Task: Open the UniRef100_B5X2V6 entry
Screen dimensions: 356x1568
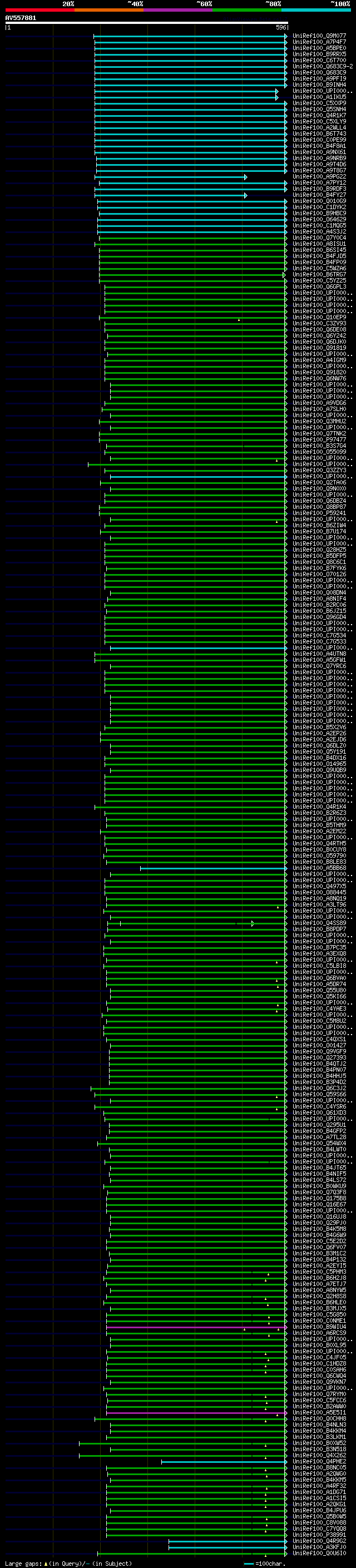Action: click(x=319, y=728)
